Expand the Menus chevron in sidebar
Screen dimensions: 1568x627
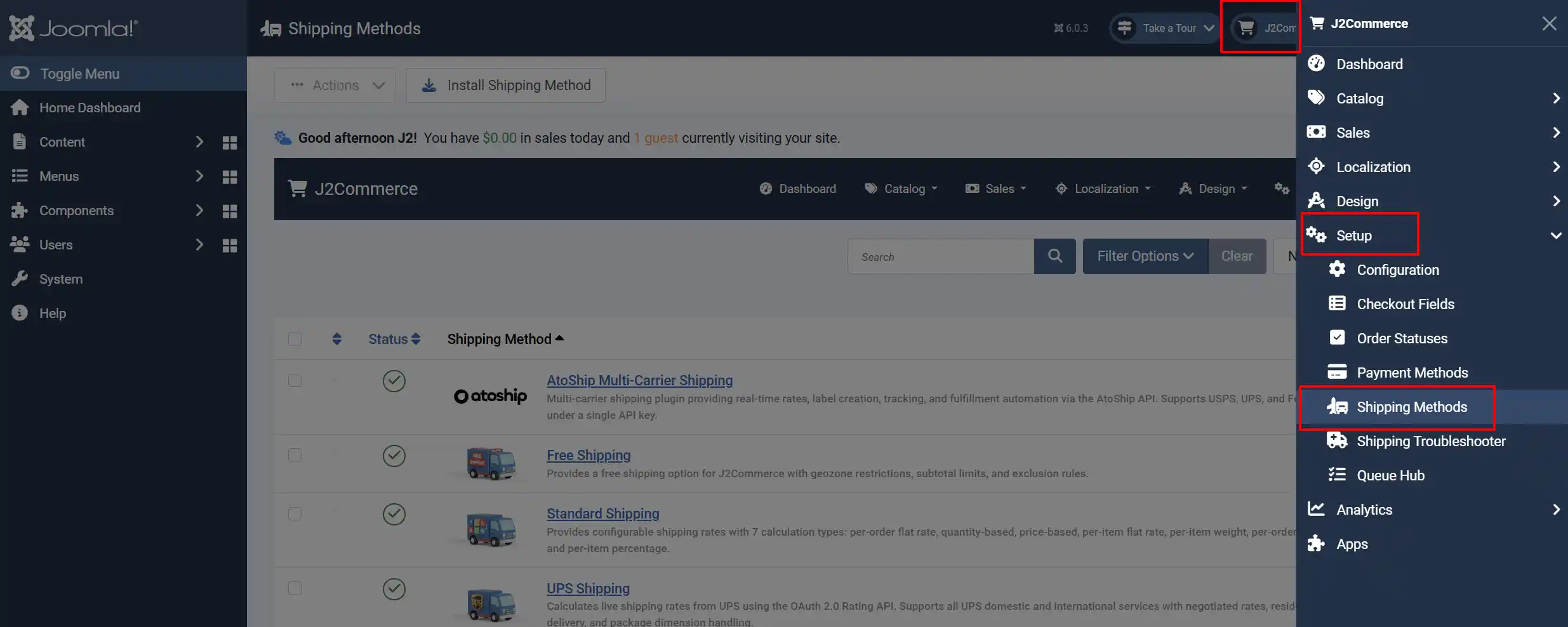[x=199, y=176]
